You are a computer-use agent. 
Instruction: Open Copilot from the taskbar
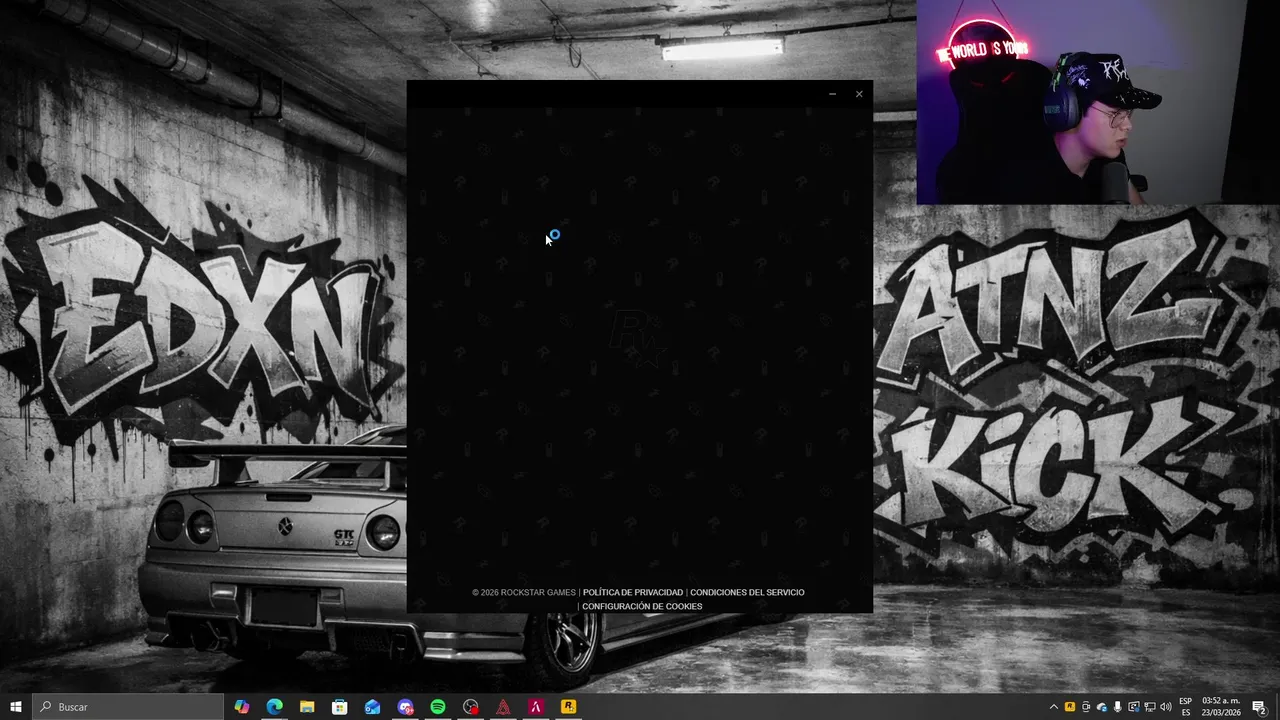[x=242, y=707]
